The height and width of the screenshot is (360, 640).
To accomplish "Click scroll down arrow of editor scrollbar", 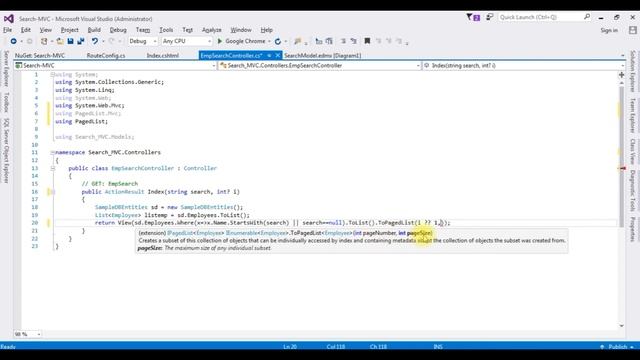I will [x=622, y=326].
